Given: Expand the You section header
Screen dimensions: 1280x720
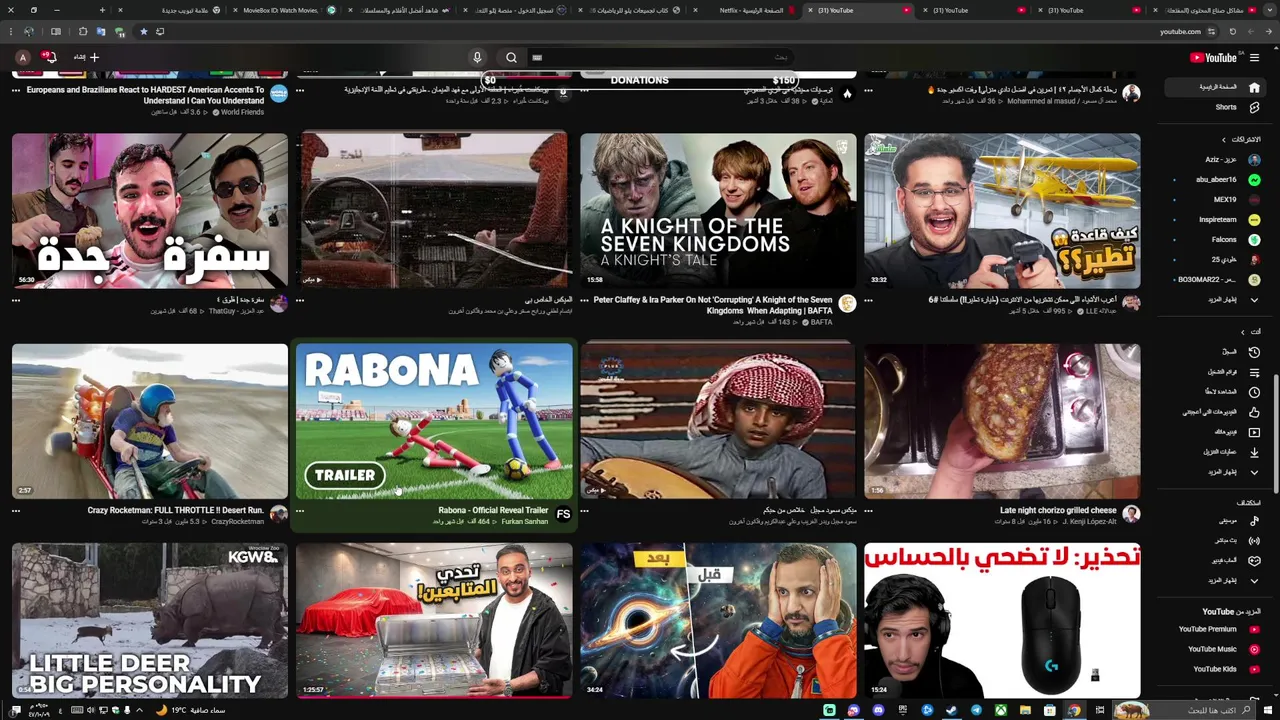Looking at the screenshot, I should click(x=1250, y=331).
